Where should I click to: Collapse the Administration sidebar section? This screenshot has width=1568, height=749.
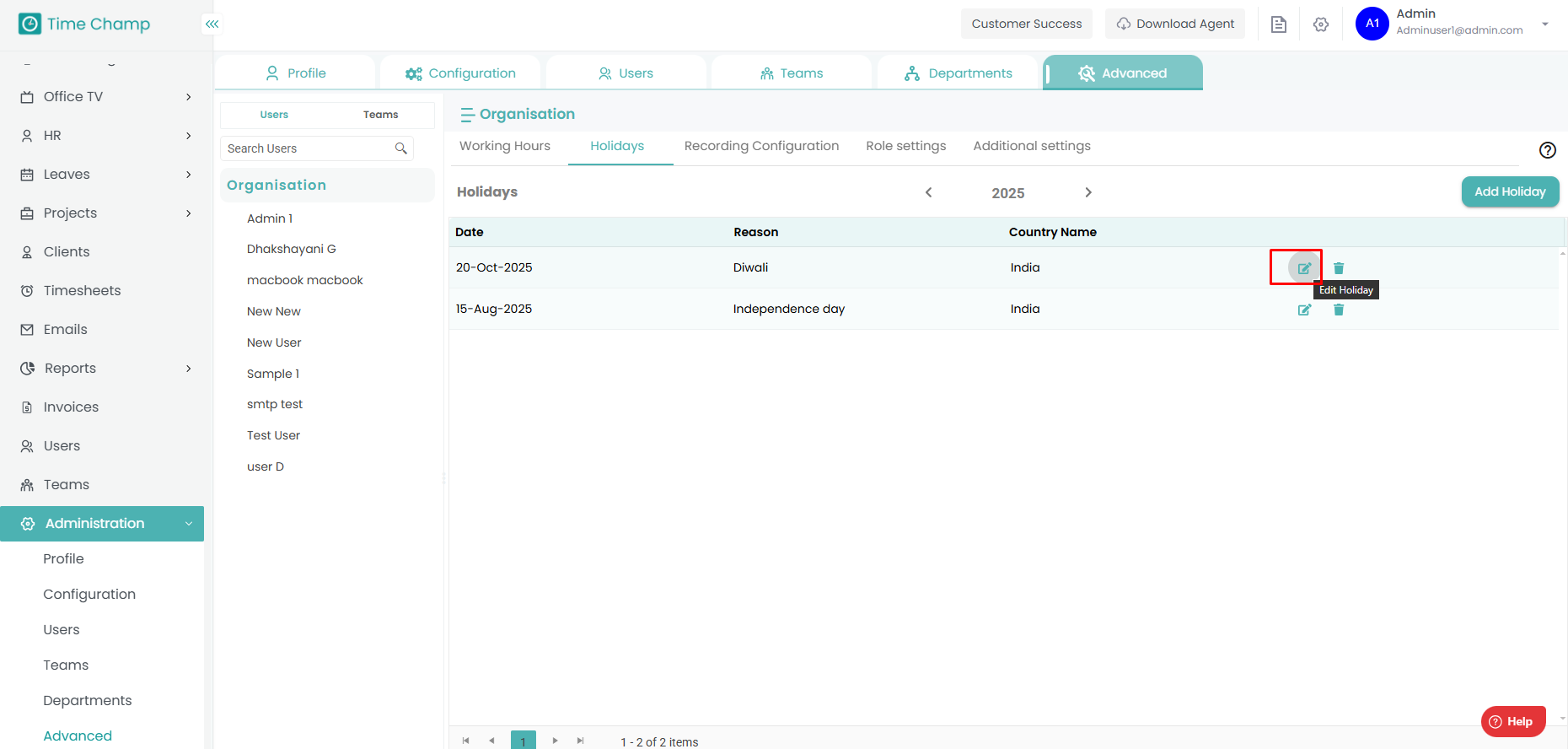(x=188, y=524)
